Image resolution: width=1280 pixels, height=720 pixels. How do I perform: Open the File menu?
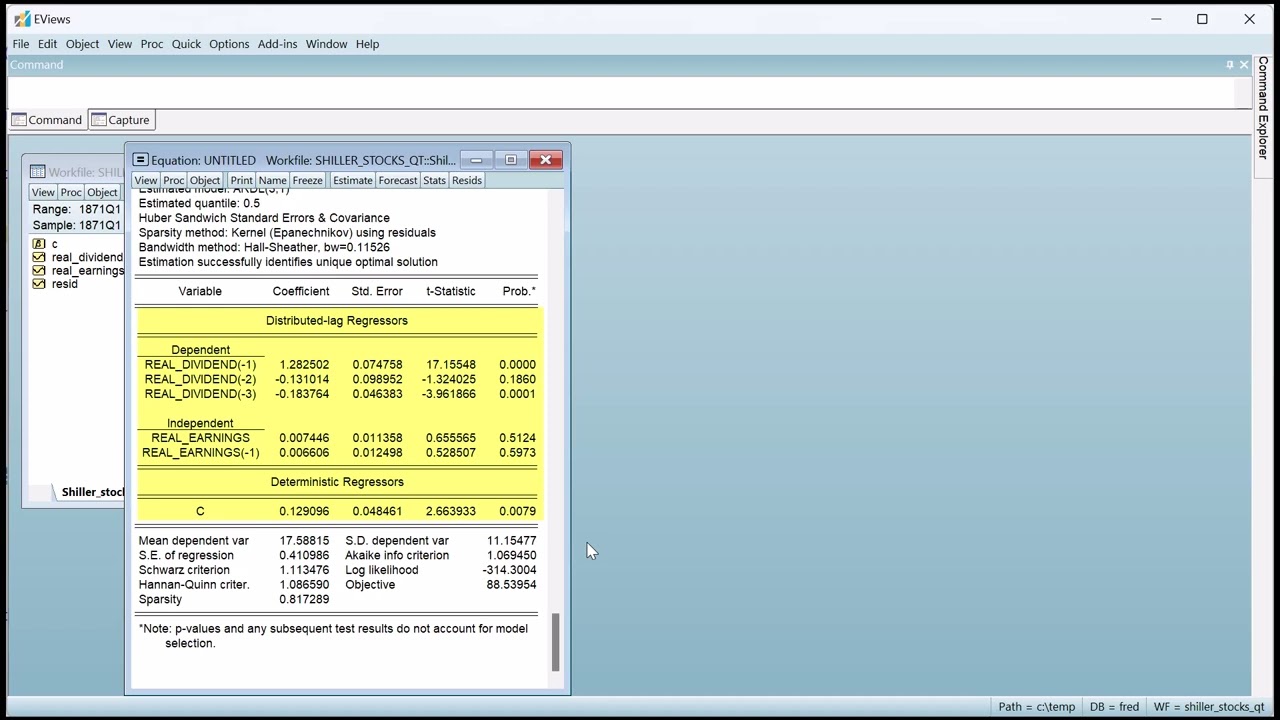click(21, 44)
